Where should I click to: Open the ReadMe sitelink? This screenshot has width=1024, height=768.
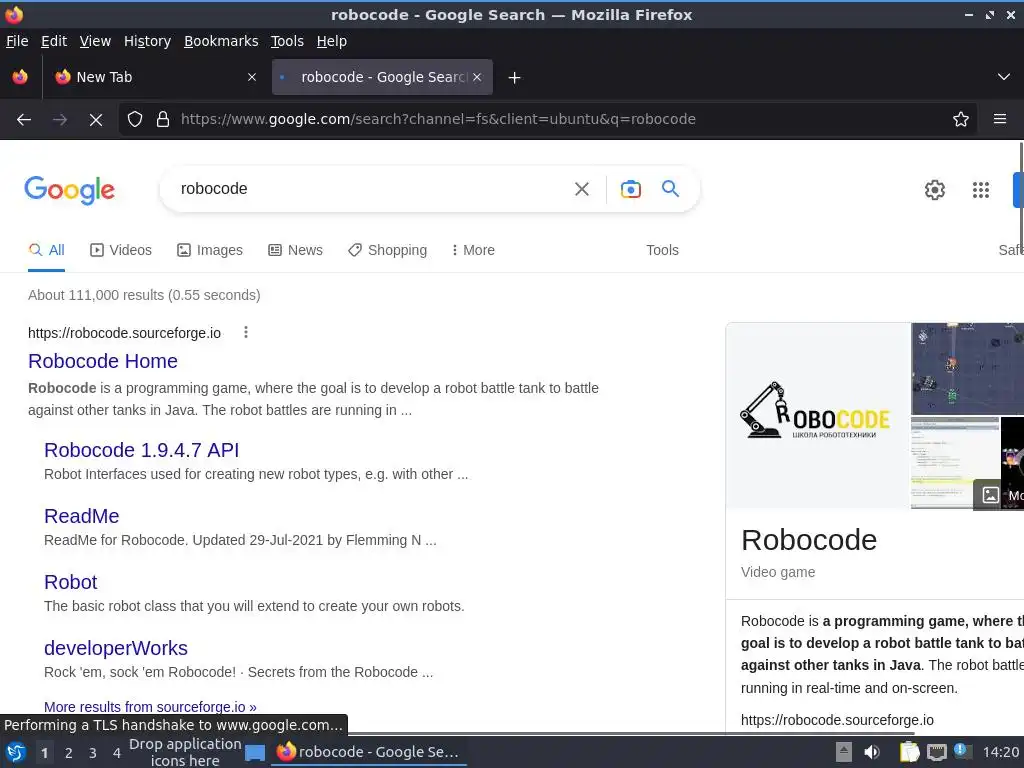click(82, 516)
